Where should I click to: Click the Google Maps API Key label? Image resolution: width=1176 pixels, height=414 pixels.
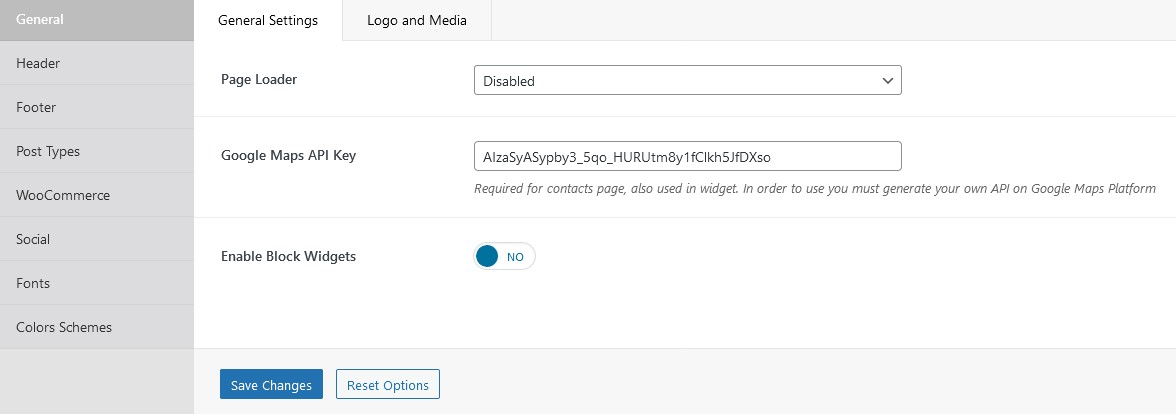point(289,156)
